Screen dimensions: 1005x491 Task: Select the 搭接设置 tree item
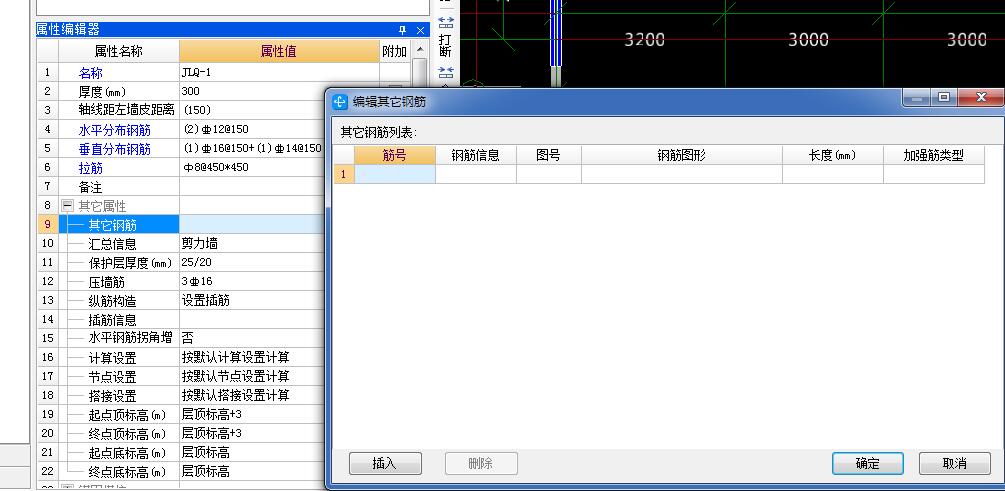click(x=112, y=396)
